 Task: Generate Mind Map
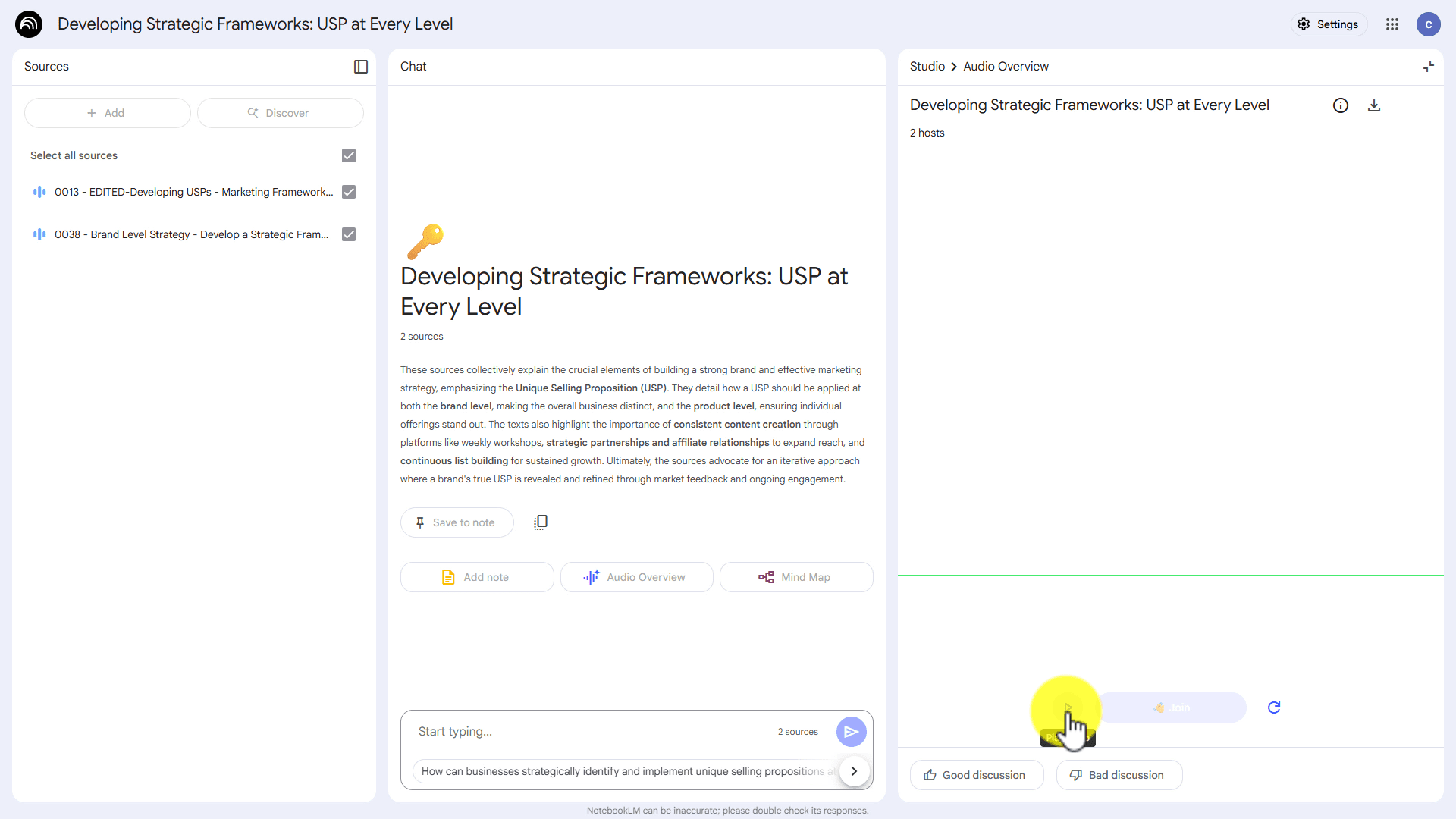[x=795, y=577]
